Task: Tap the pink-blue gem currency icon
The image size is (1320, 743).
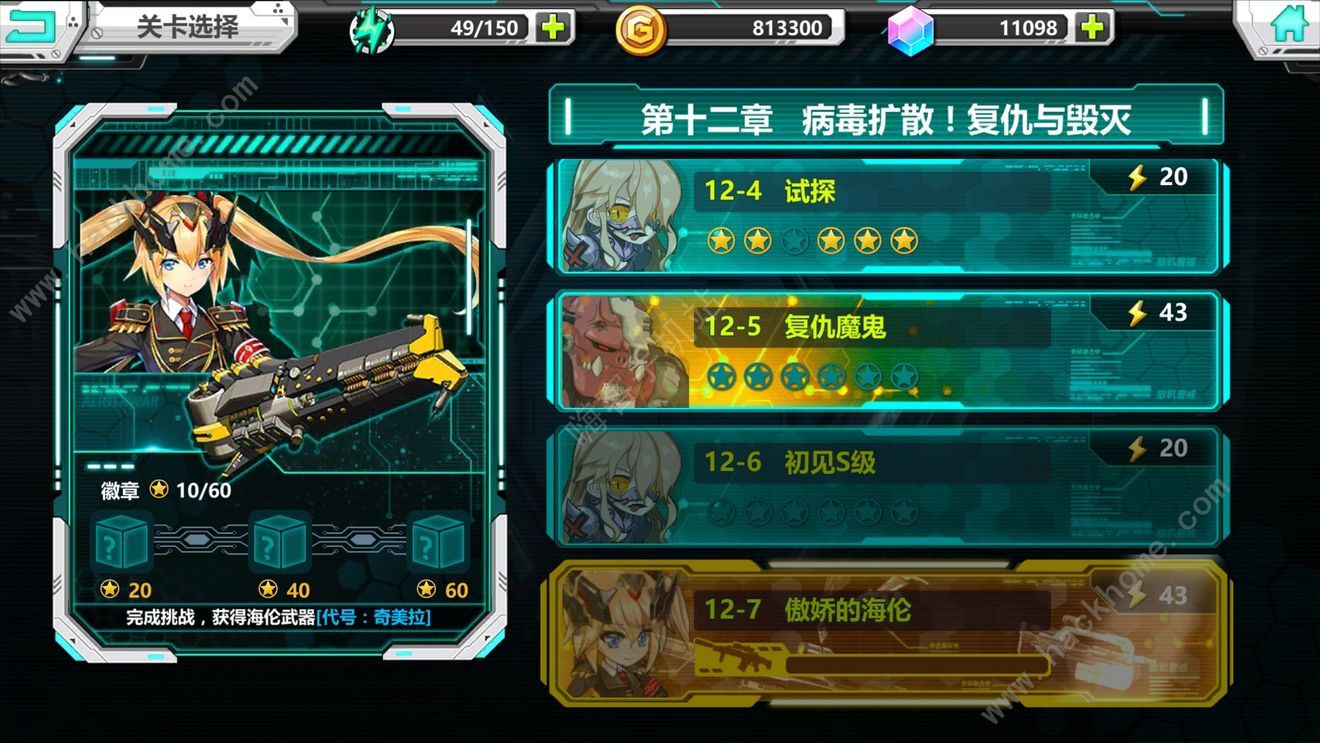Action: tap(910, 30)
